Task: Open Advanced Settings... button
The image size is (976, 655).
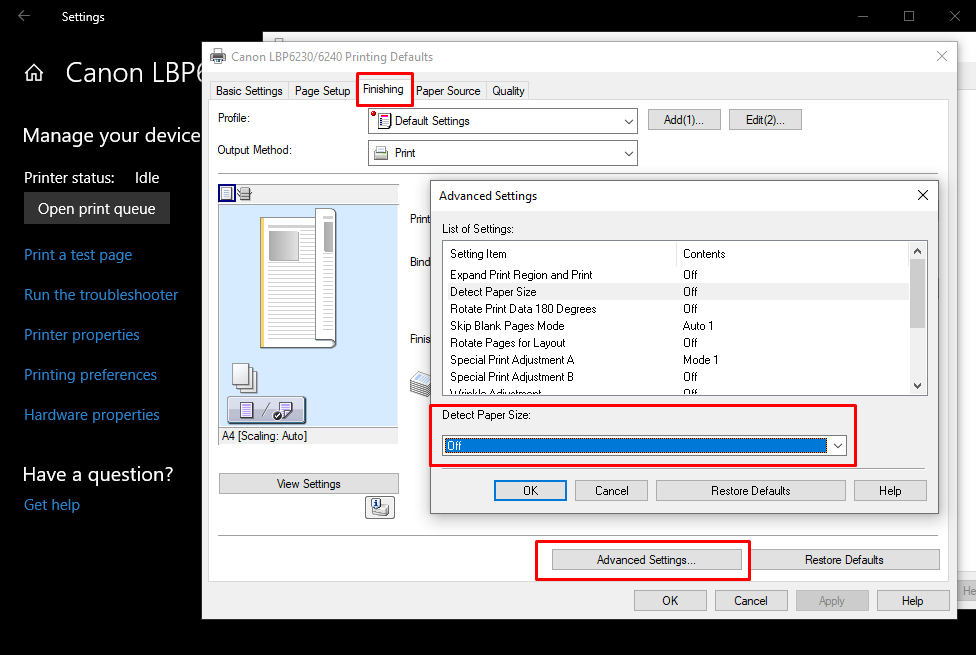Action: (646, 560)
